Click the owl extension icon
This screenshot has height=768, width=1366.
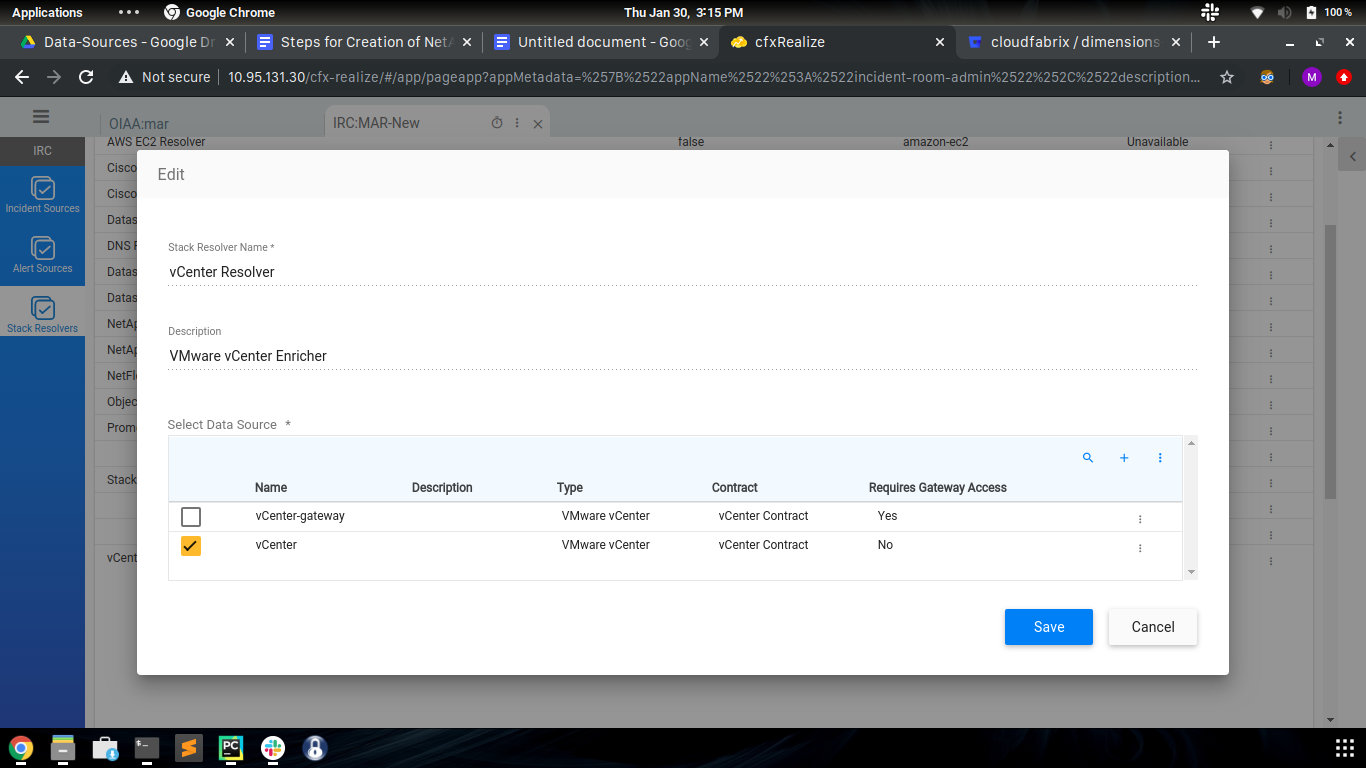(x=1268, y=77)
